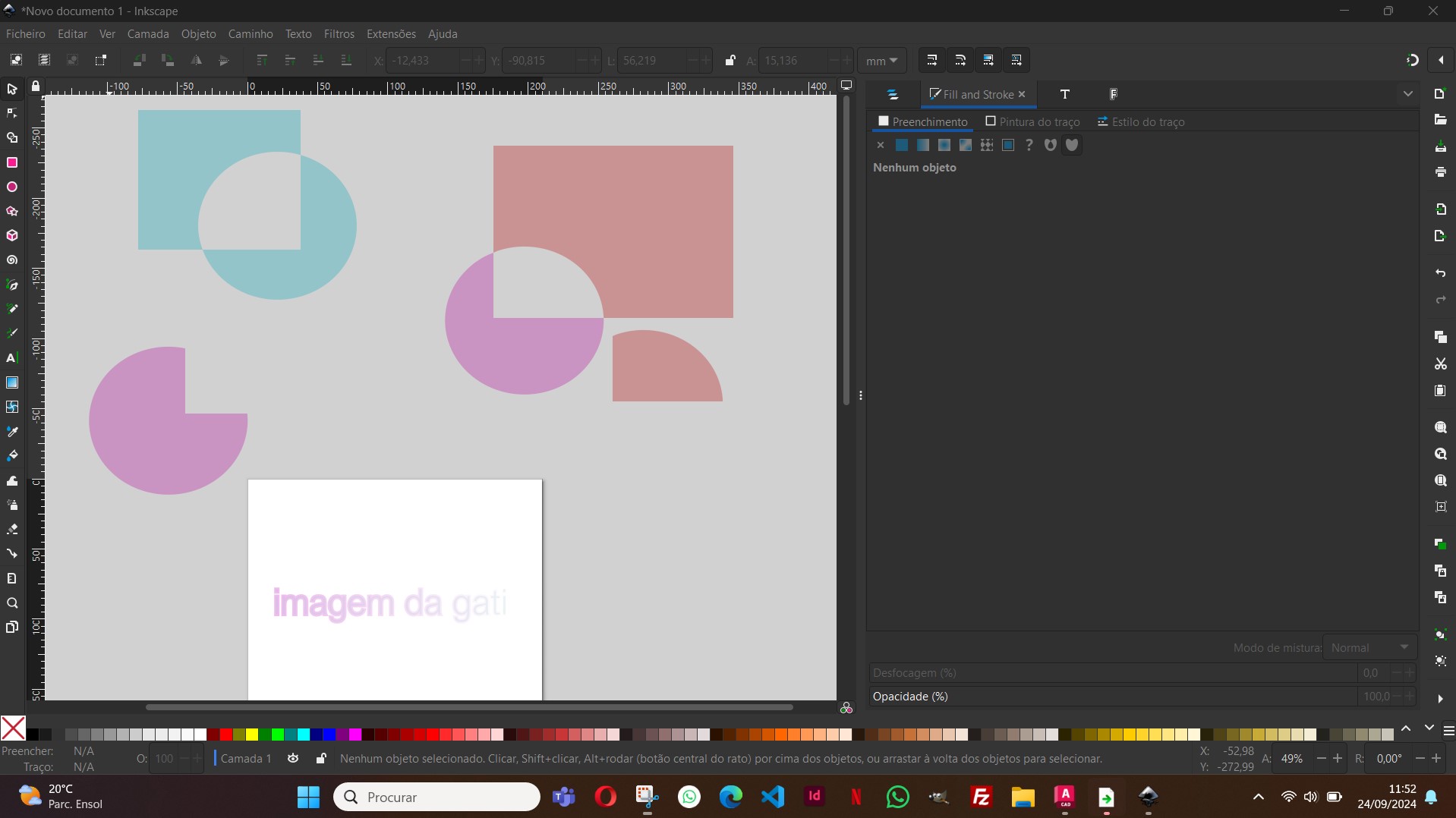Select radial gradient fill type
1456x818 pixels.
point(944,145)
